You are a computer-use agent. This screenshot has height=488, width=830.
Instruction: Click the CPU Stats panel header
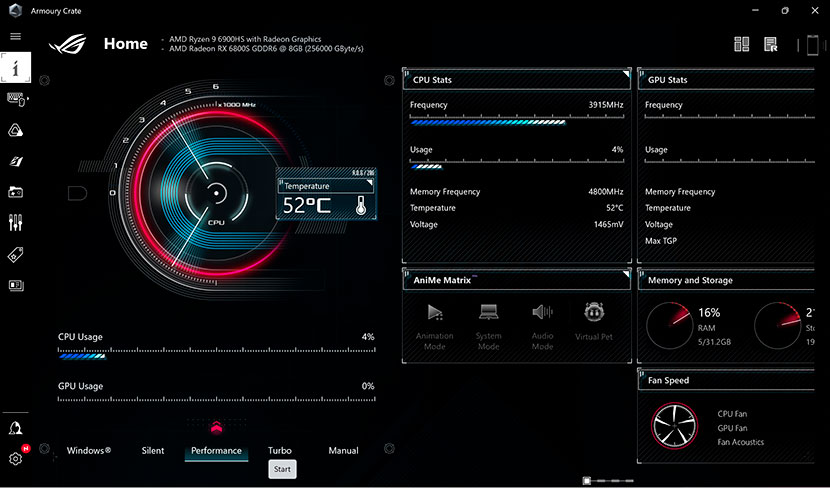pyautogui.click(x=517, y=80)
